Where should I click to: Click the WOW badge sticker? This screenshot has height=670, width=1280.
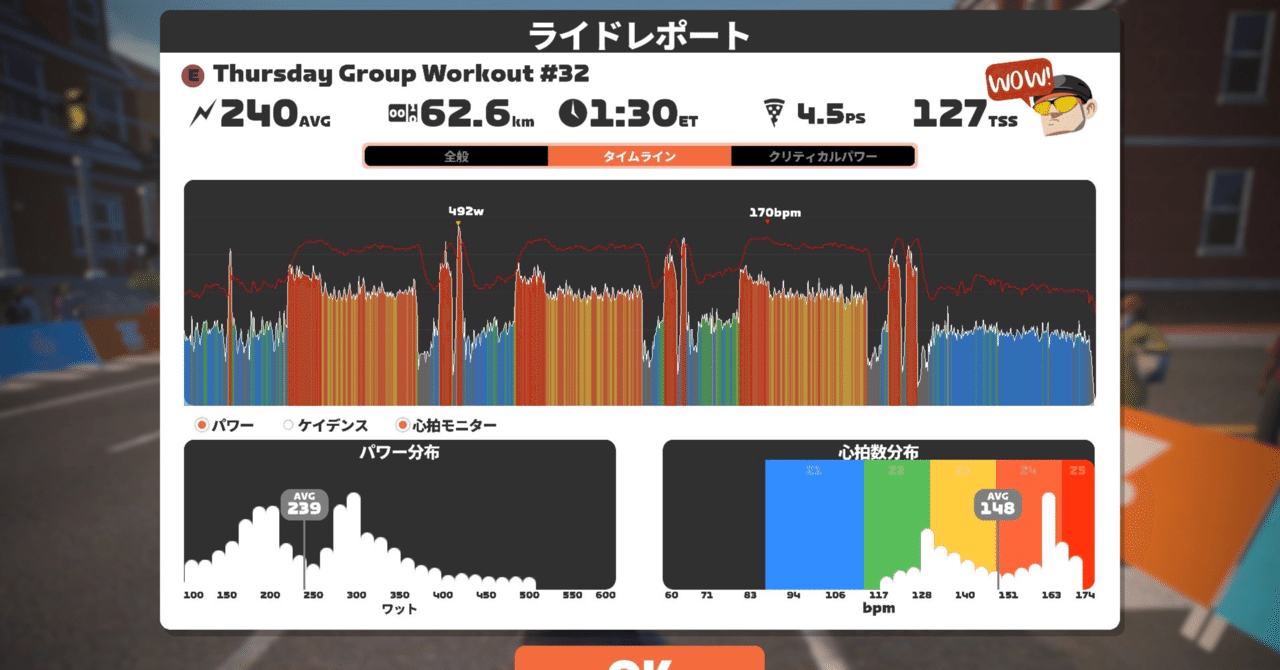1019,81
